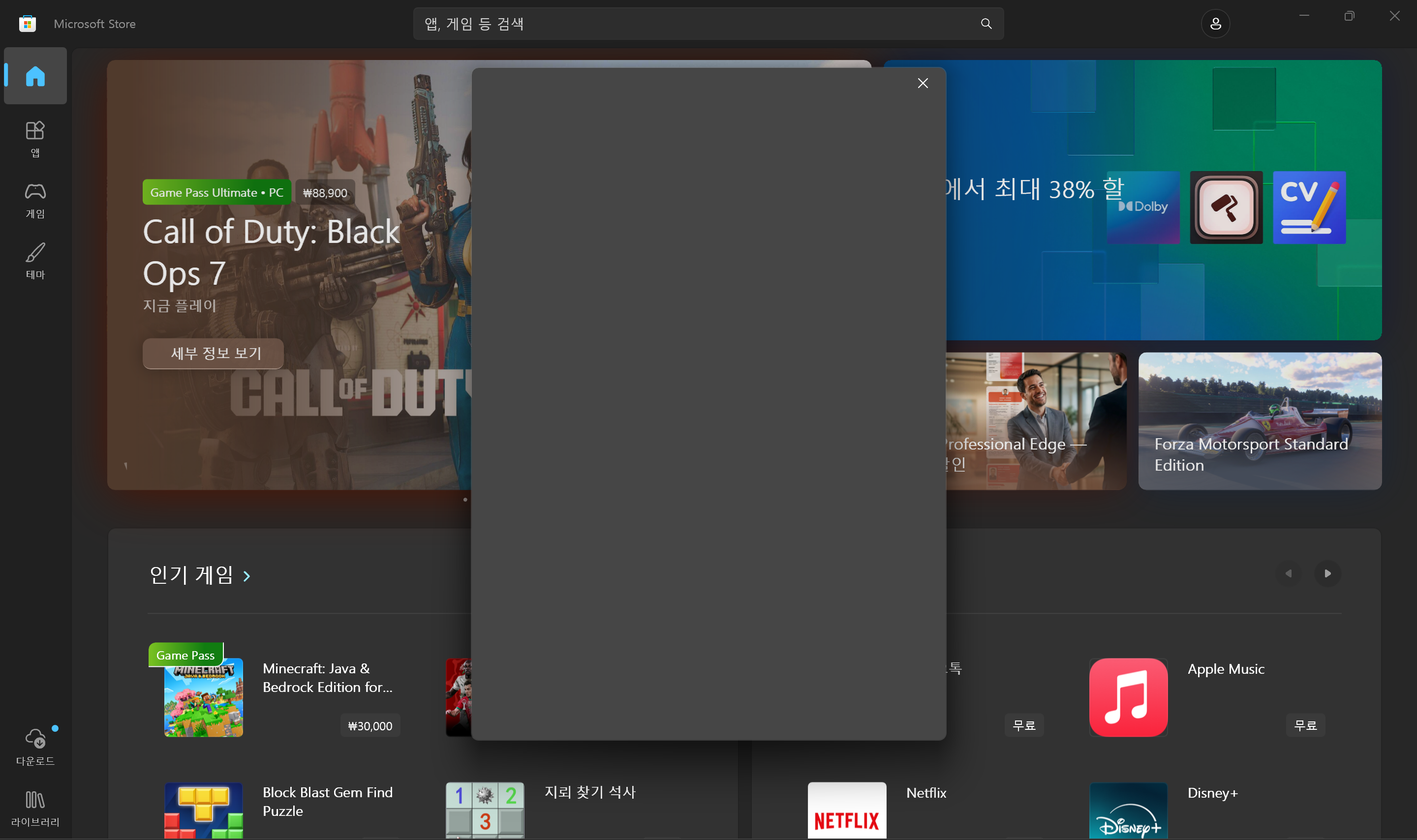Open the Minecraft Java & Bedrock icon

[204, 697]
